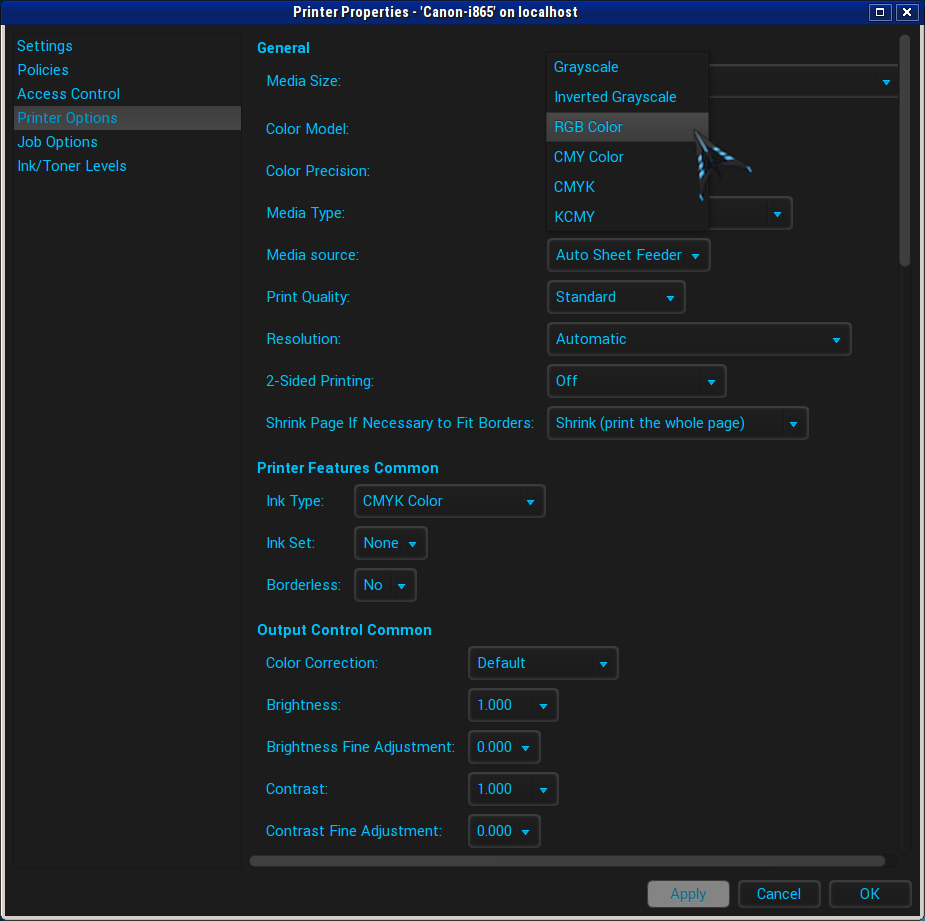925x921 pixels.
Task: Click the Media Size dropdown arrow
Action: coord(886,82)
